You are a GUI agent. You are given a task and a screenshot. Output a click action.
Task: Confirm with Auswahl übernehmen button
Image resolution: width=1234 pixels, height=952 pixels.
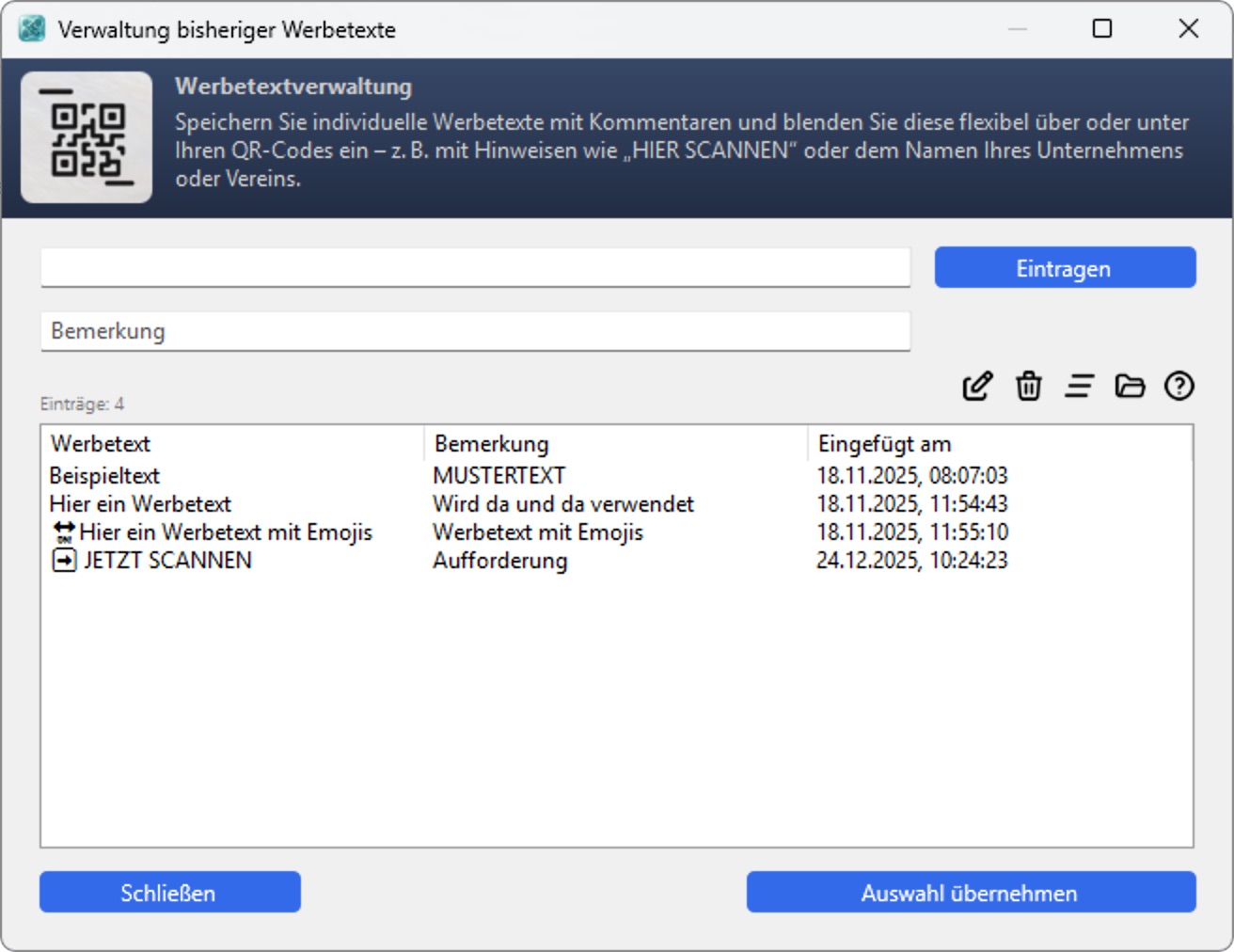point(971,892)
